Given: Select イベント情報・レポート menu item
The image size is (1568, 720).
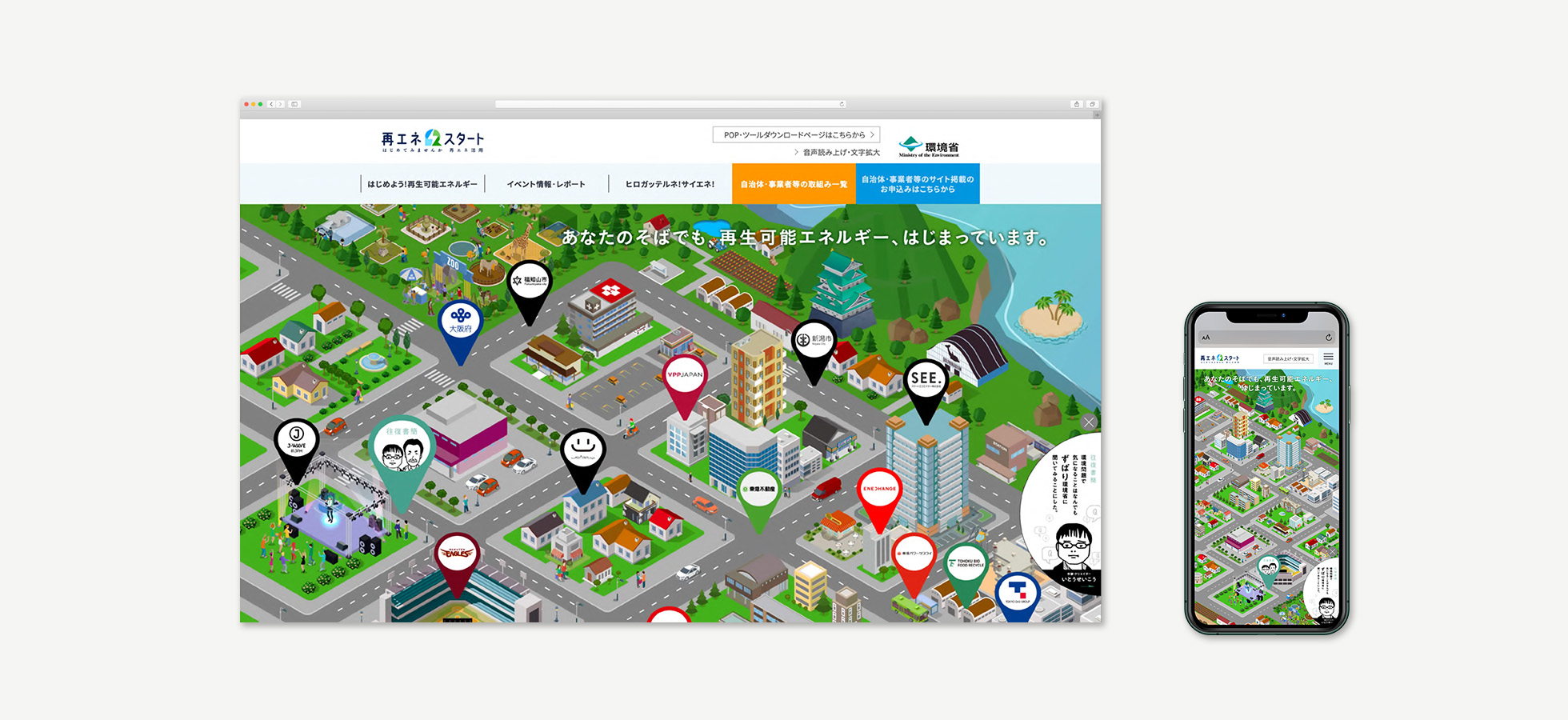Looking at the screenshot, I should [x=546, y=184].
